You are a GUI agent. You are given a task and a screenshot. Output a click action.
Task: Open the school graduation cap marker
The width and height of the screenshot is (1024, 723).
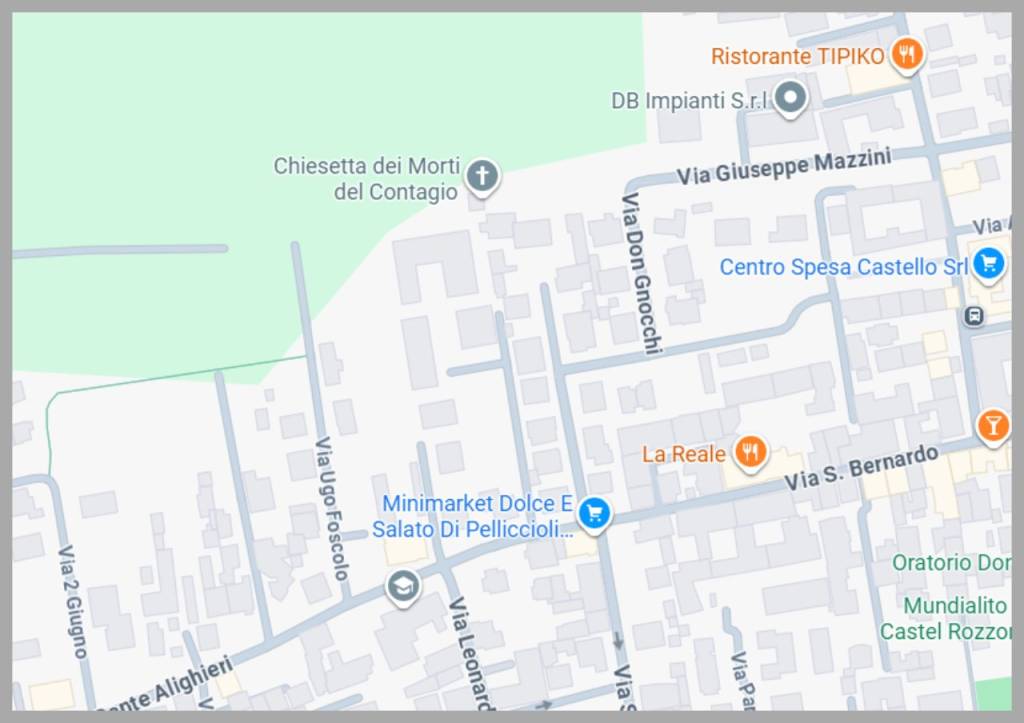tap(403, 586)
